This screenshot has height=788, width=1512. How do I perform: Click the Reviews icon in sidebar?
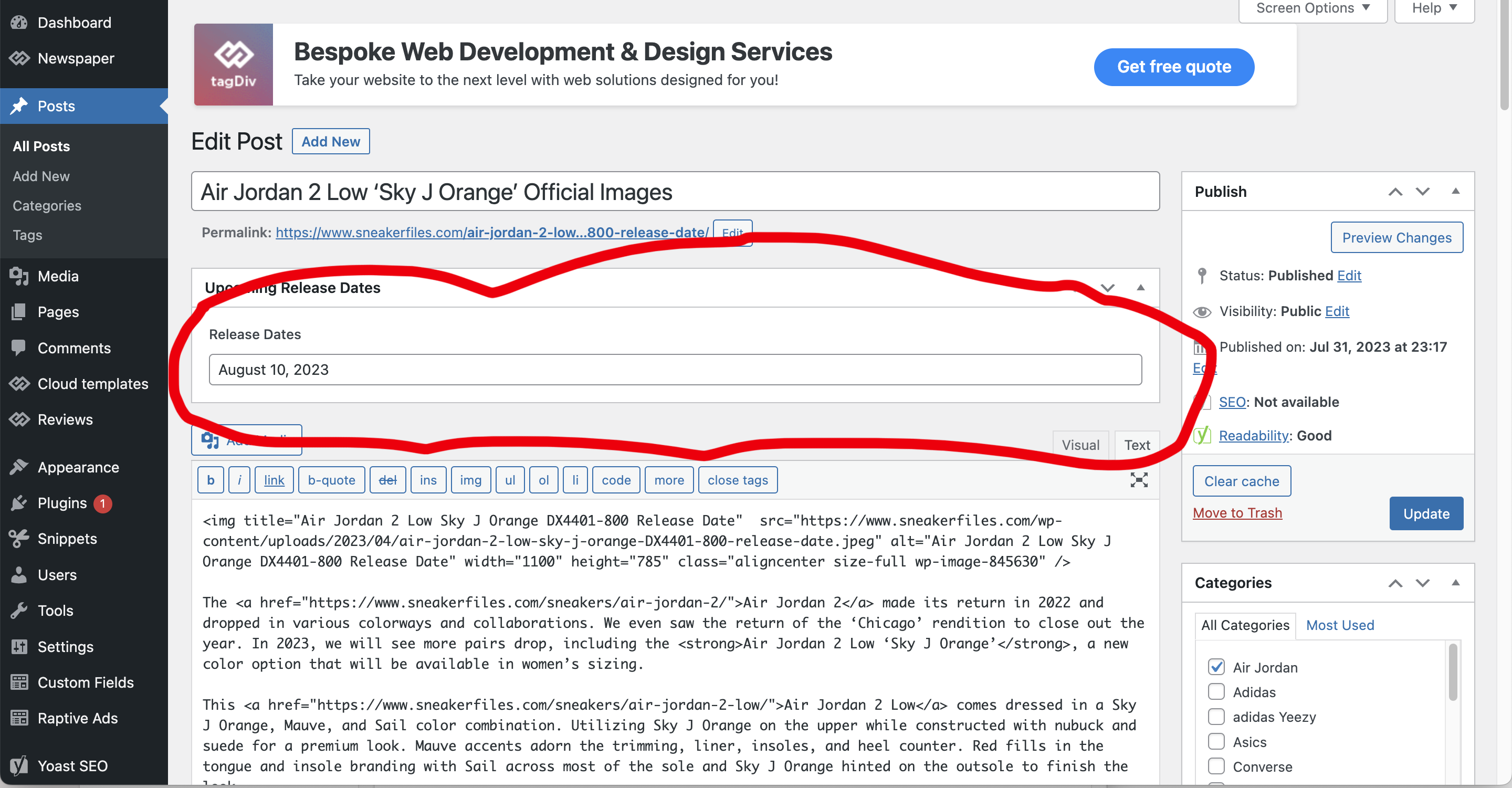coord(19,419)
